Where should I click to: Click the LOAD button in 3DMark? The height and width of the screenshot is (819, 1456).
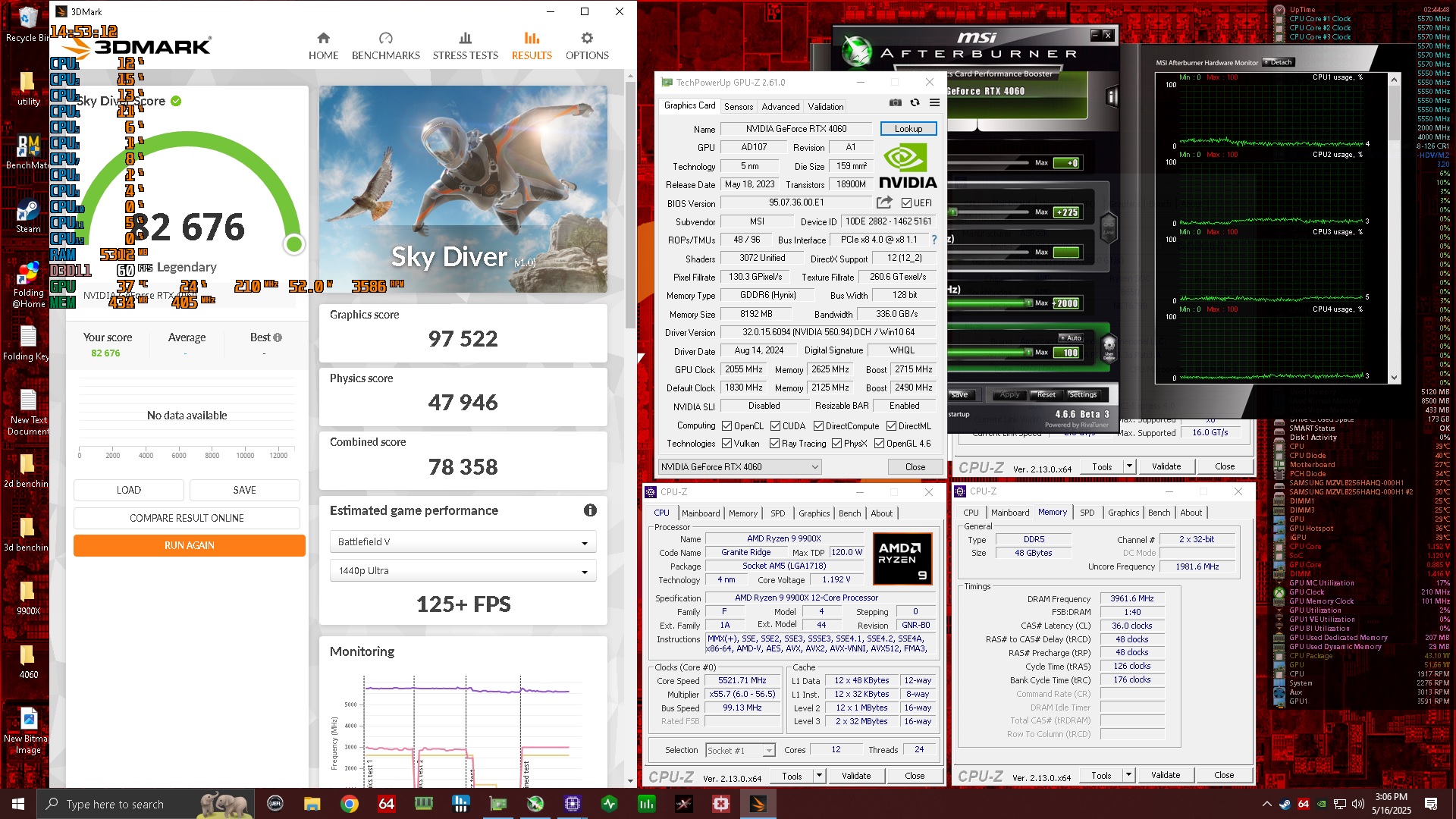point(128,490)
